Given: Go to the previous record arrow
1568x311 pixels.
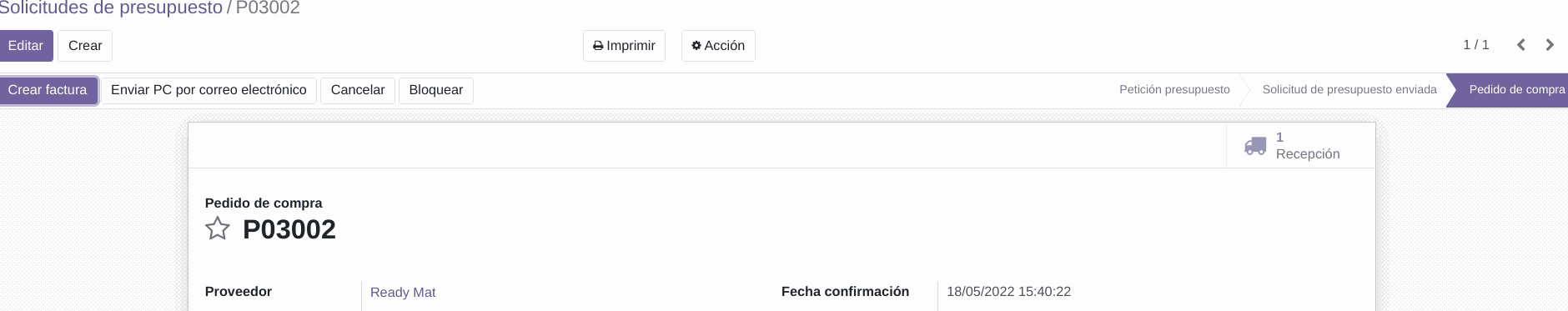Looking at the screenshot, I should (x=1521, y=45).
